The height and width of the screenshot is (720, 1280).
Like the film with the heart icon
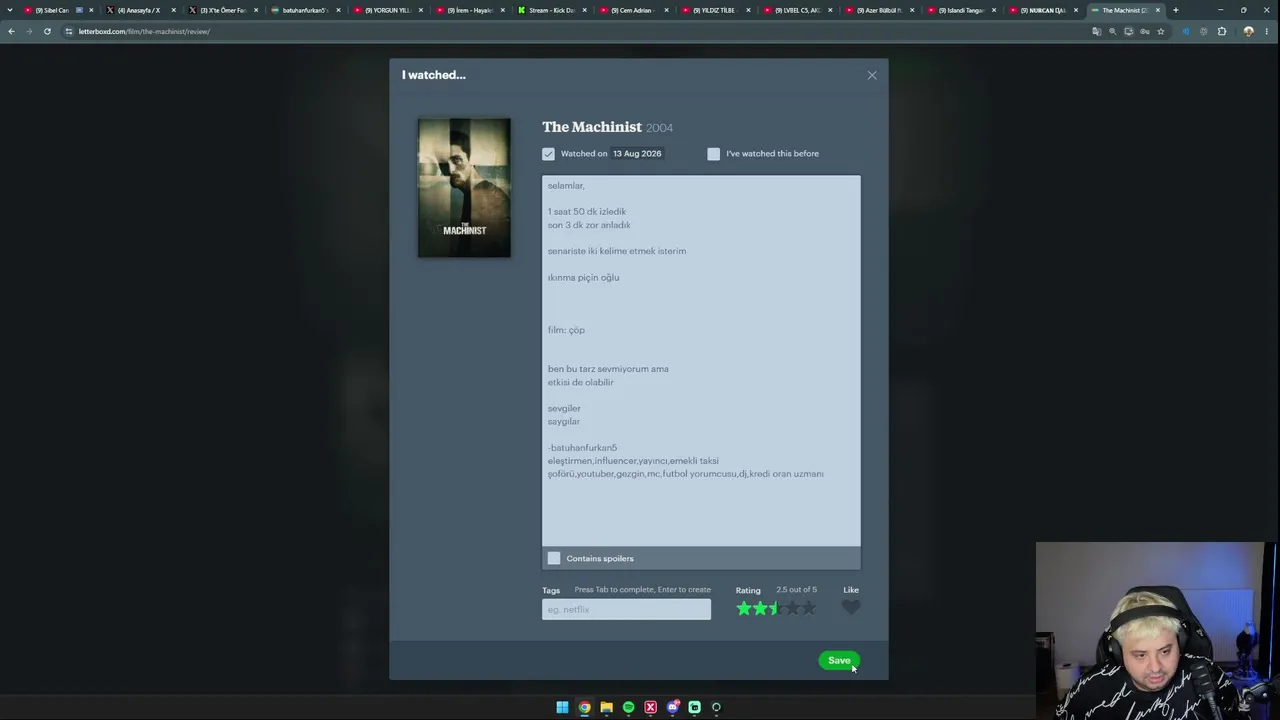click(x=851, y=608)
